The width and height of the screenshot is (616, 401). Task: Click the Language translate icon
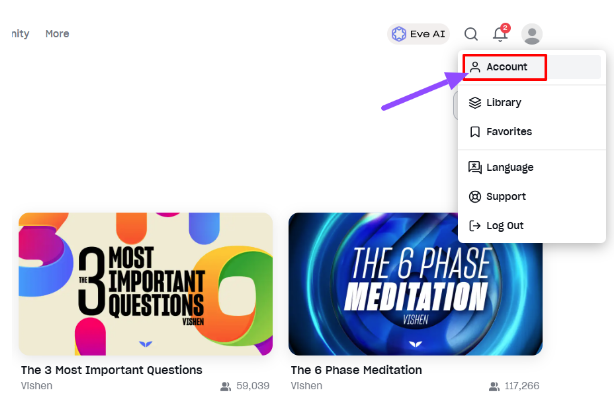tap(475, 168)
